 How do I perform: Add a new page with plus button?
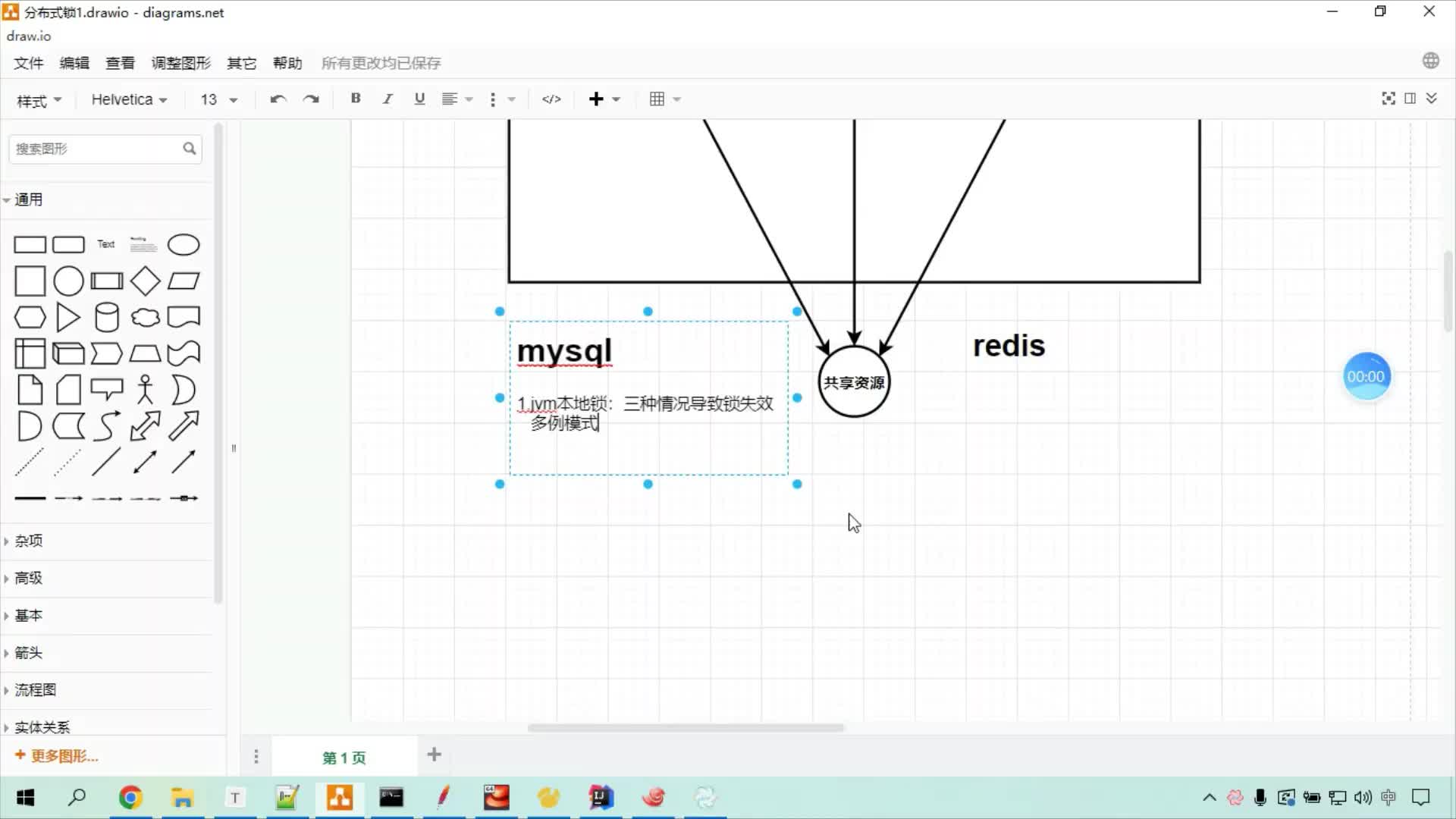434,755
